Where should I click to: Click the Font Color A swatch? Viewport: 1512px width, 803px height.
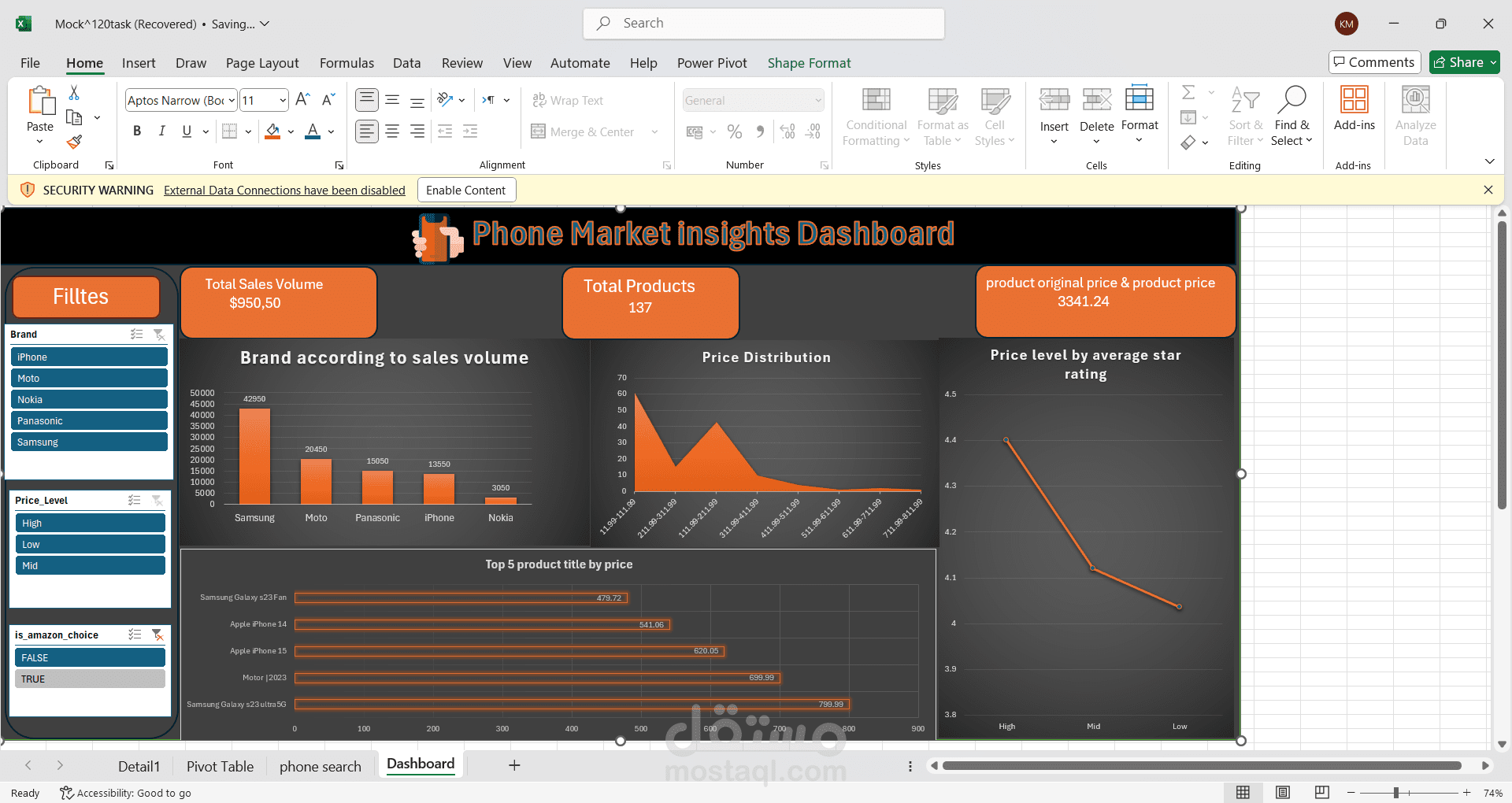pos(313,131)
